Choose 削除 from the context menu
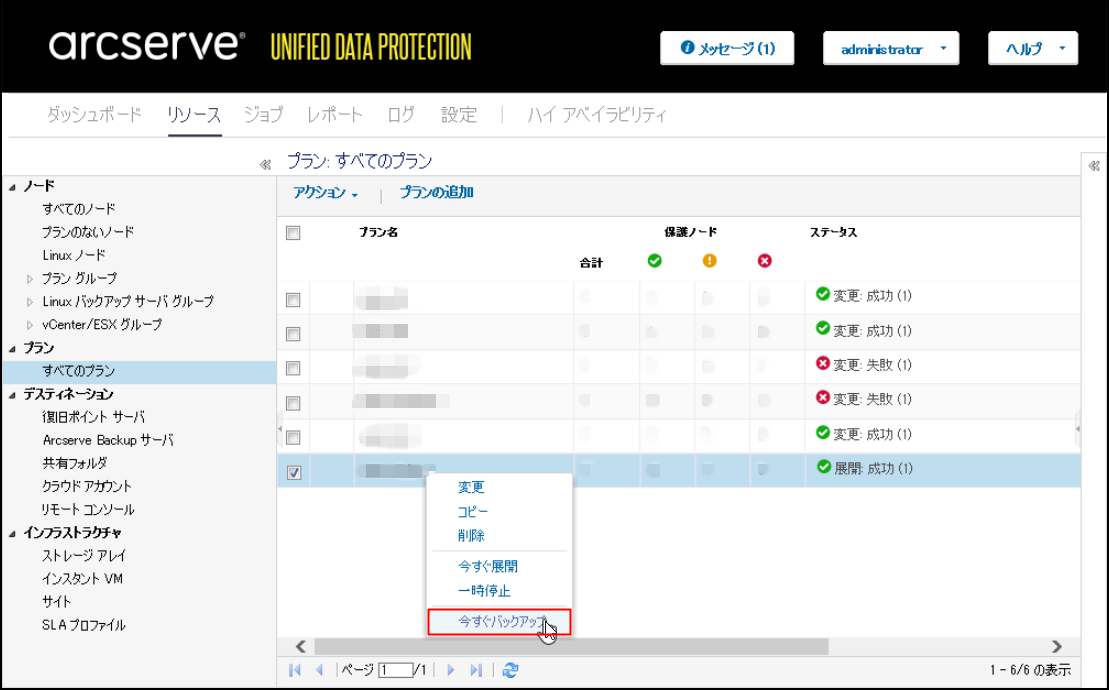The width and height of the screenshot is (1109, 690). 471,536
